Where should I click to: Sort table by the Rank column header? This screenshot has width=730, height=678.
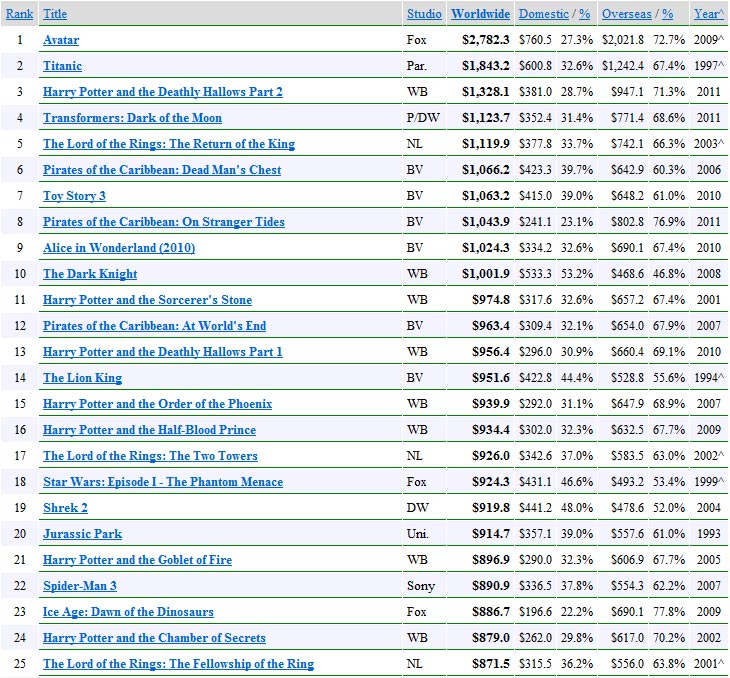tap(19, 14)
